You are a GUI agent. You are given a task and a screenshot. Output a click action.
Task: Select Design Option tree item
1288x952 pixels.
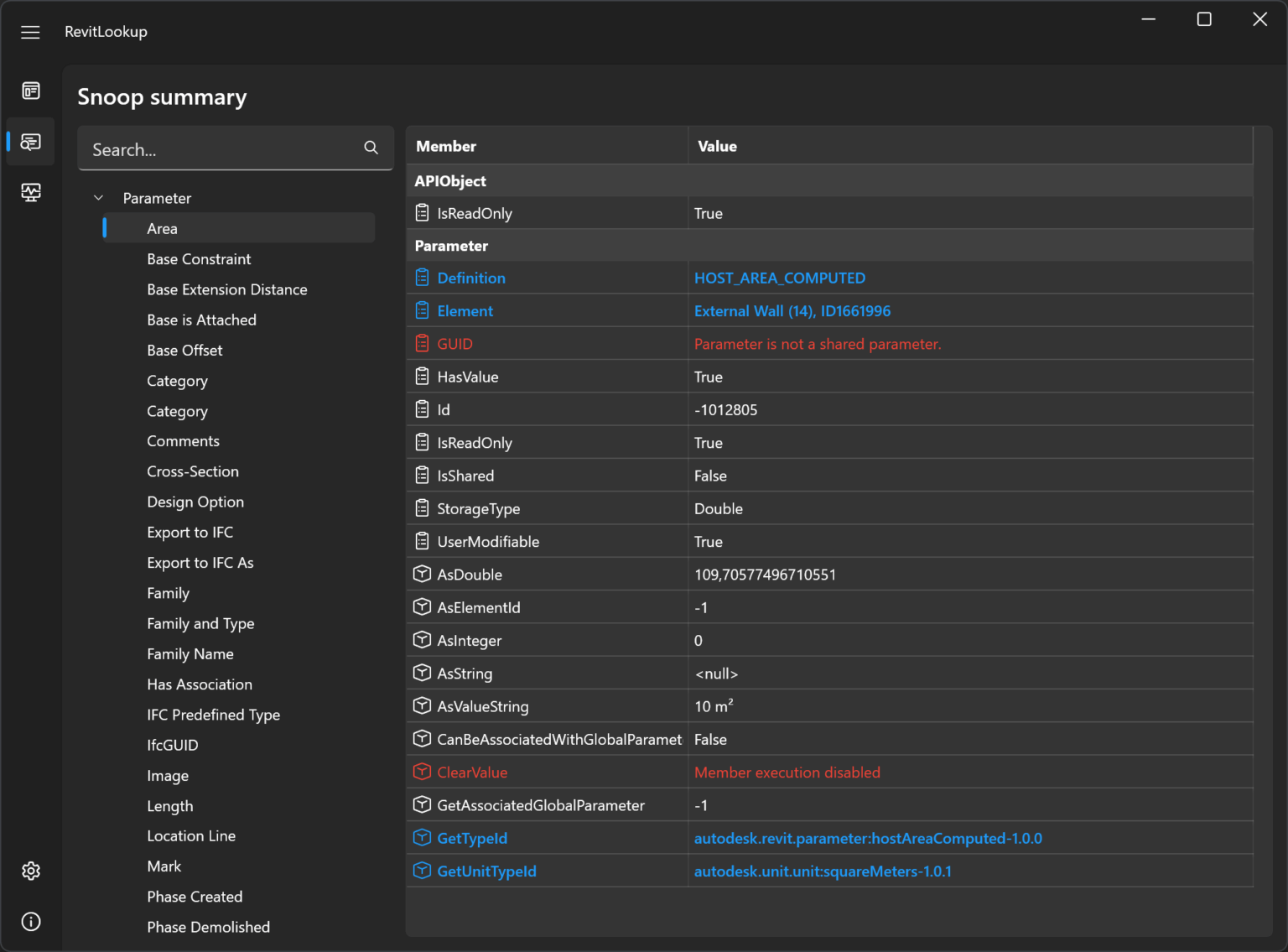pyautogui.click(x=195, y=502)
